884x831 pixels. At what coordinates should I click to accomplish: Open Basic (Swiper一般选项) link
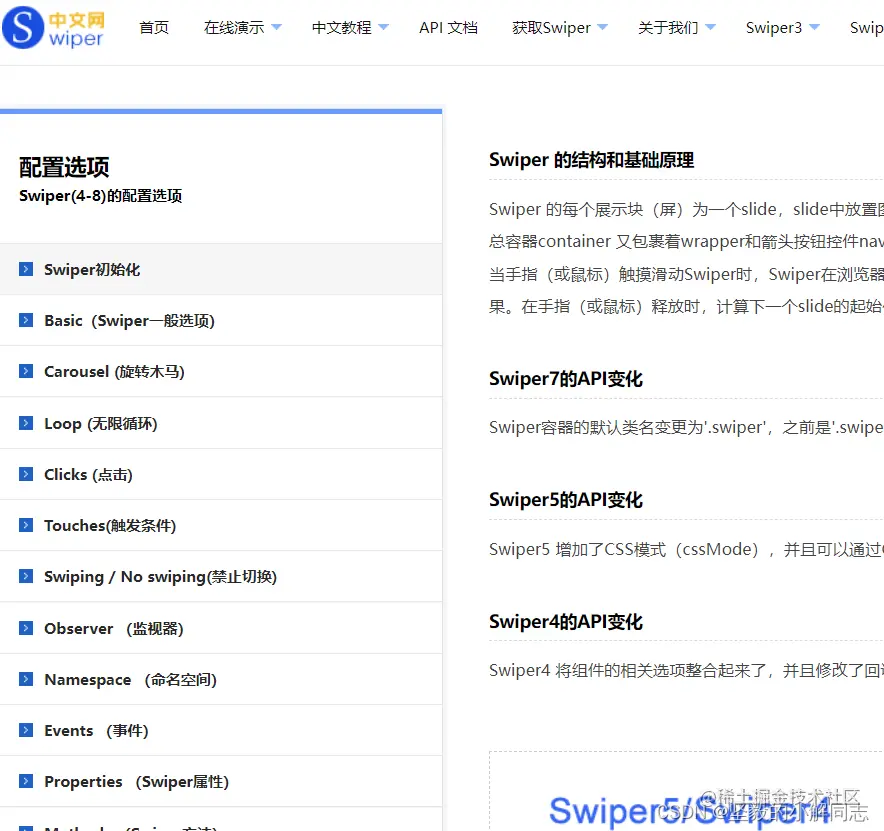click(x=129, y=321)
